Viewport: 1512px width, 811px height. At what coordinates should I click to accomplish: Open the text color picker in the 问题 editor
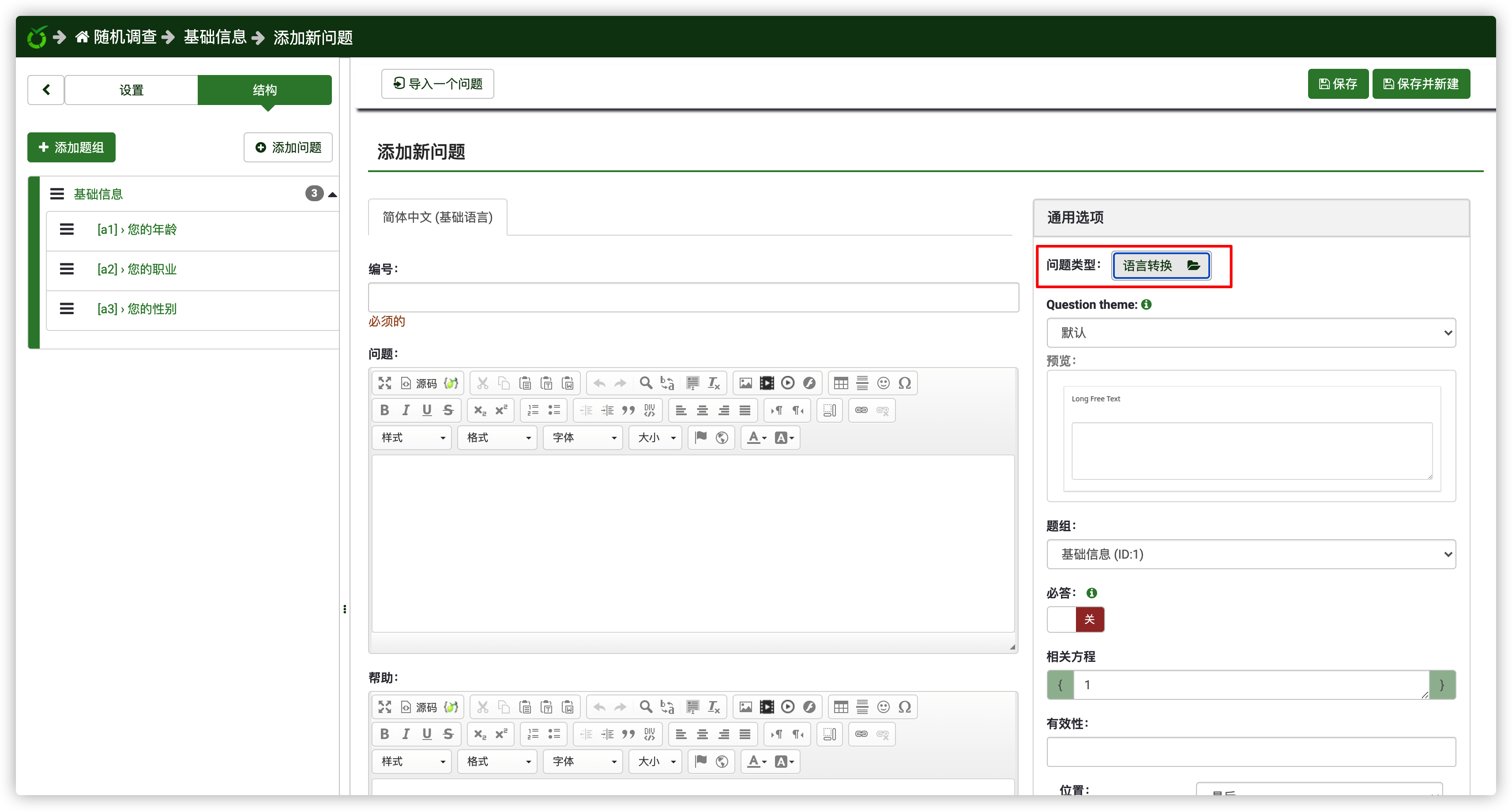click(756, 438)
